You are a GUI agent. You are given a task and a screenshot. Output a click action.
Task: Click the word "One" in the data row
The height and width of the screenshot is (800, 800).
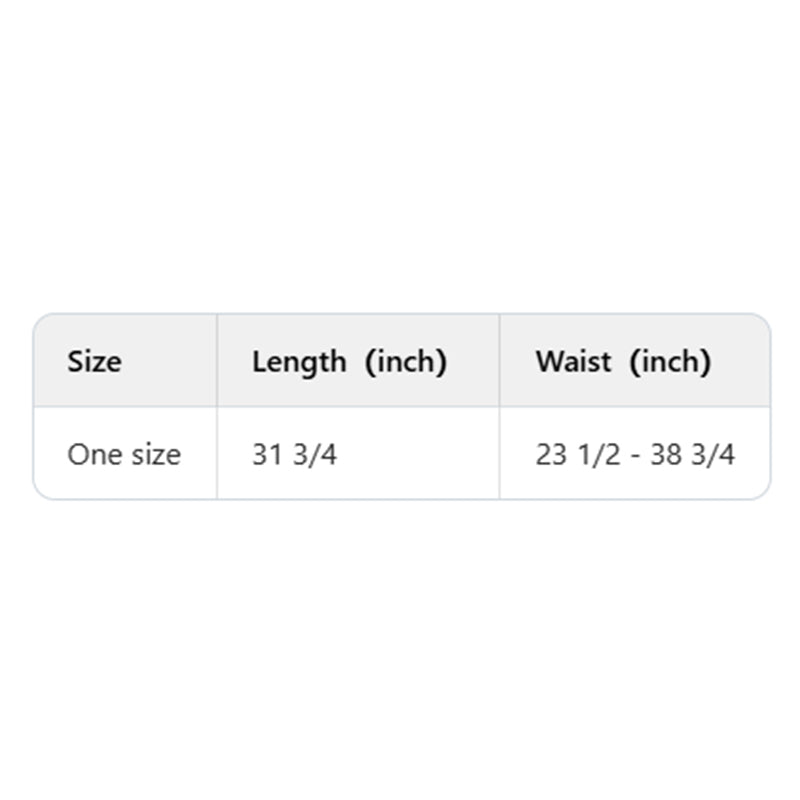coord(88,455)
